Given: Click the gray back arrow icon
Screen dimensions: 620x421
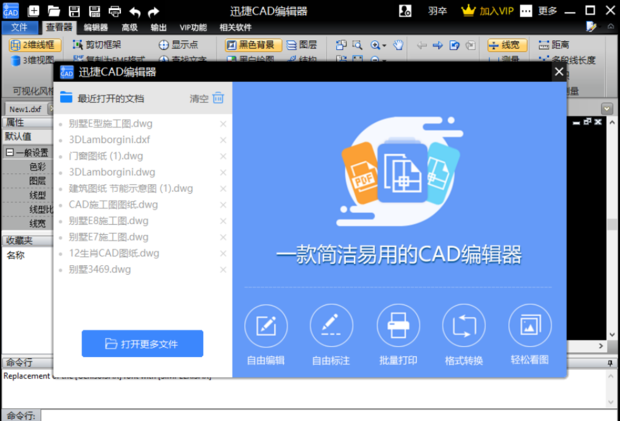Looking at the screenshot, I should (x=422, y=45).
